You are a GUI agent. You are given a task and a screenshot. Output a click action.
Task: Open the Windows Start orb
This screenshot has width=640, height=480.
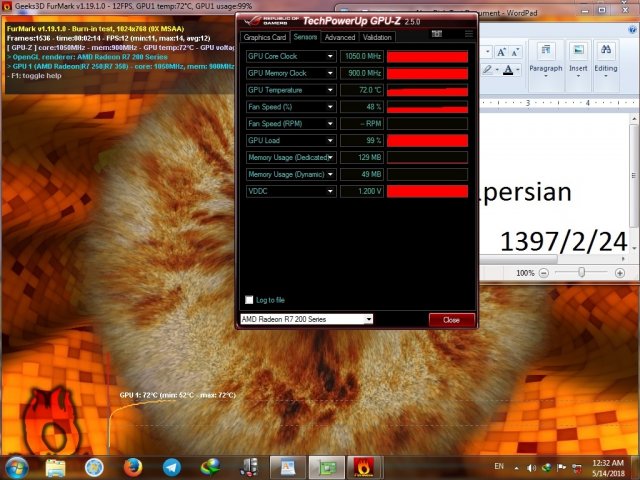pyautogui.click(x=16, y=467)
